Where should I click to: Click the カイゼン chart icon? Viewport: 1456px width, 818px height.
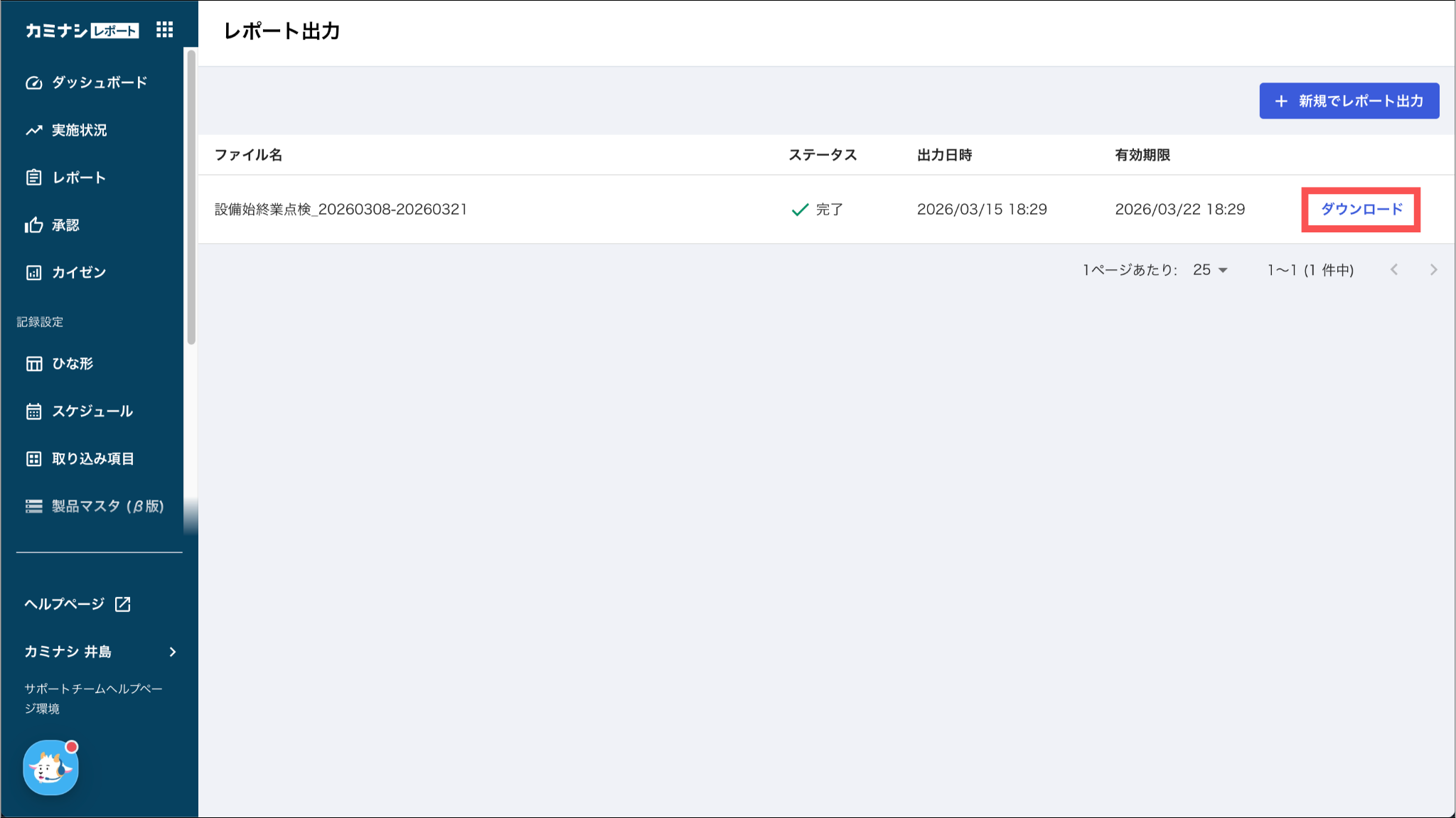tap(33, 273)
